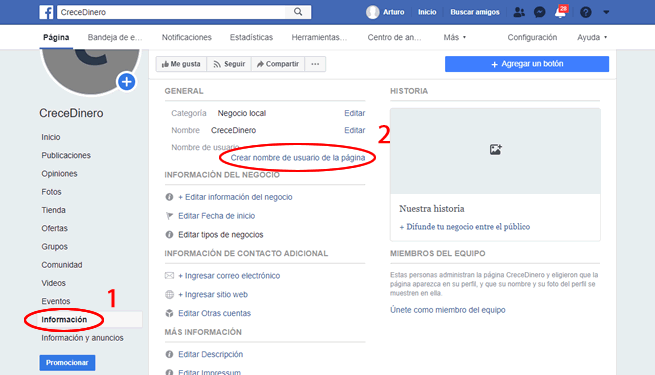The height and width of the screenshot is (375, 655).
Task: Click Editar Otras cuentas
Action: pyautogui.click(x=214, y=313)
